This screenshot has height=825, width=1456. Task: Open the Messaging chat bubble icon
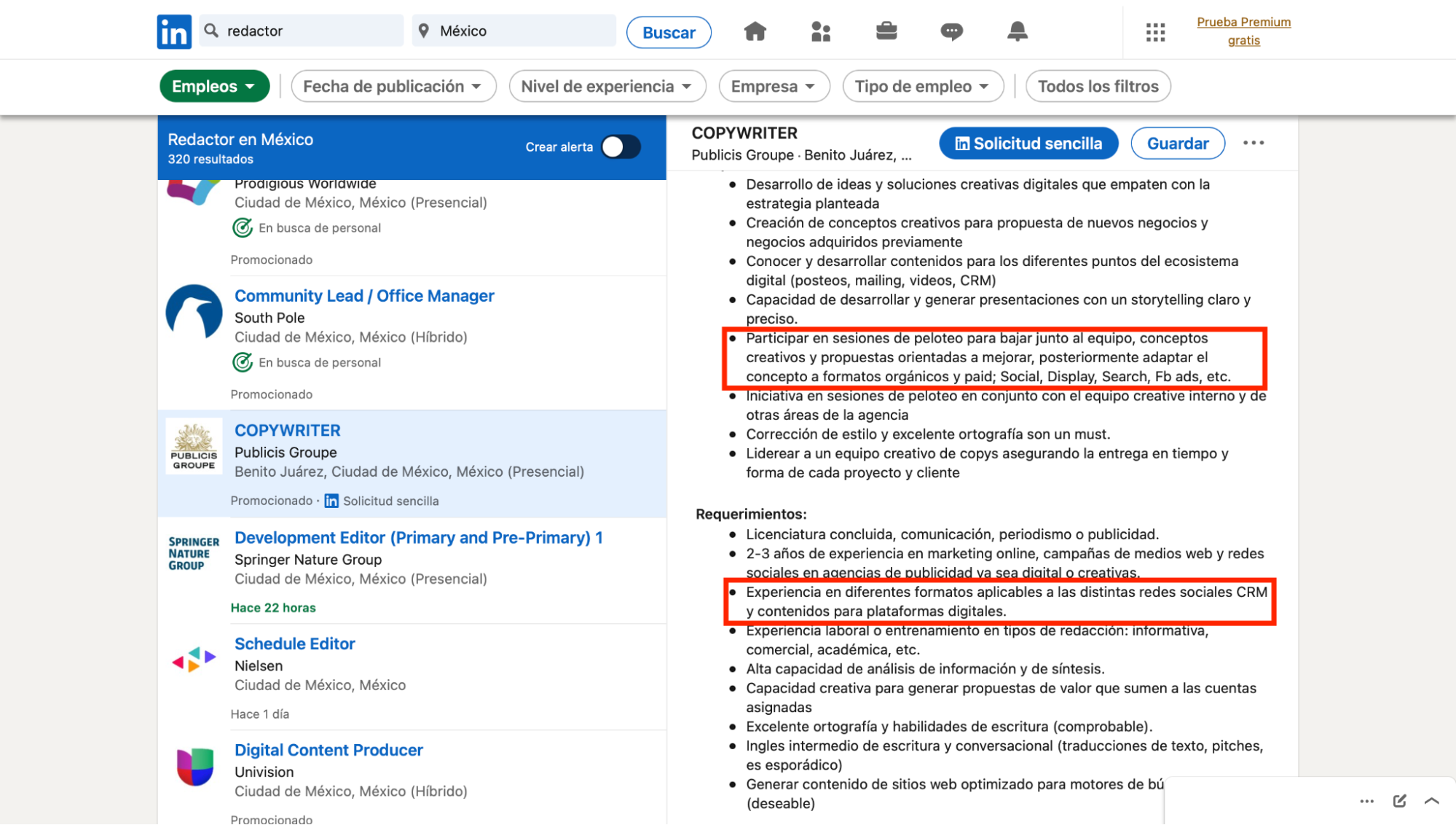(x=951, y=31)
